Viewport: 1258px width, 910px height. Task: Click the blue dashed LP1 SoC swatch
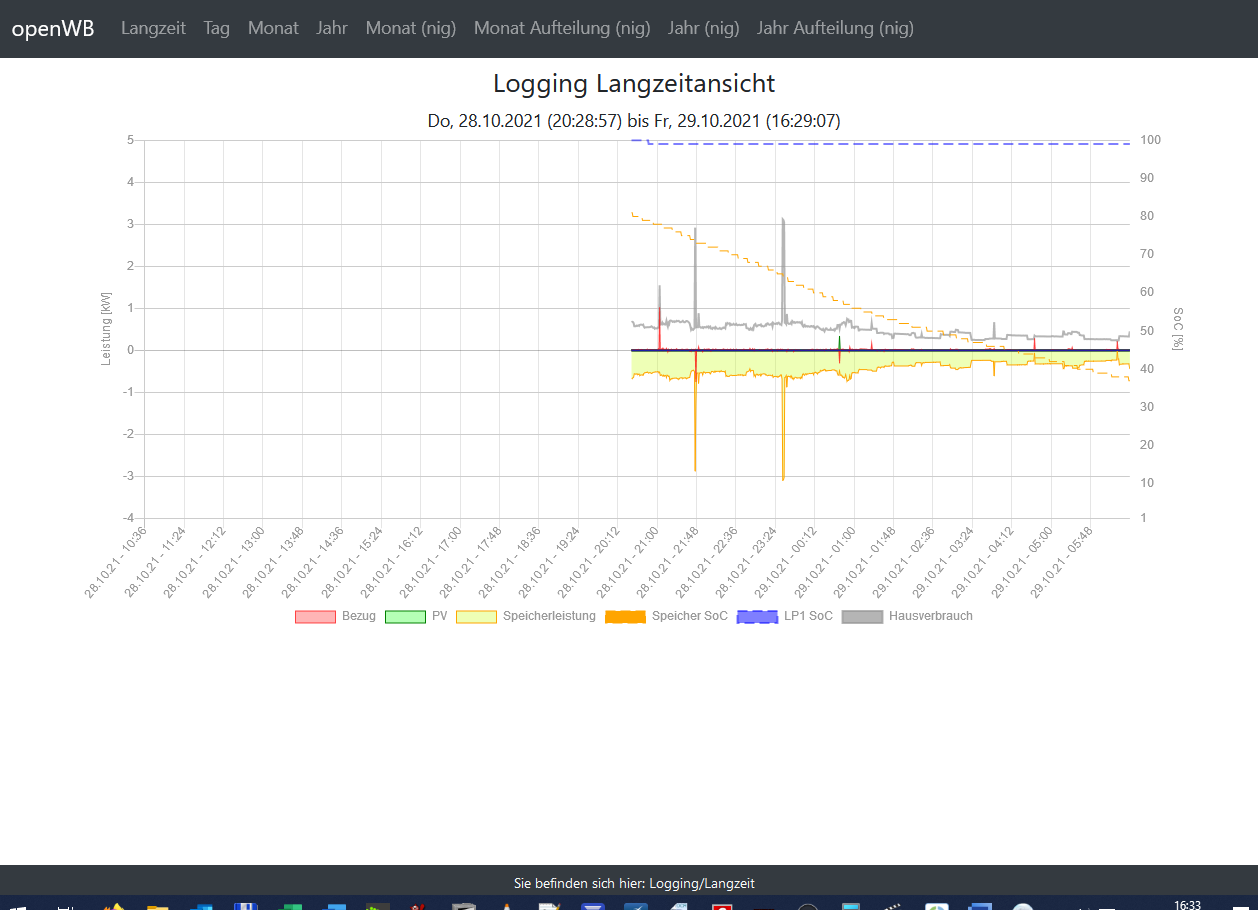pos(757,616)
